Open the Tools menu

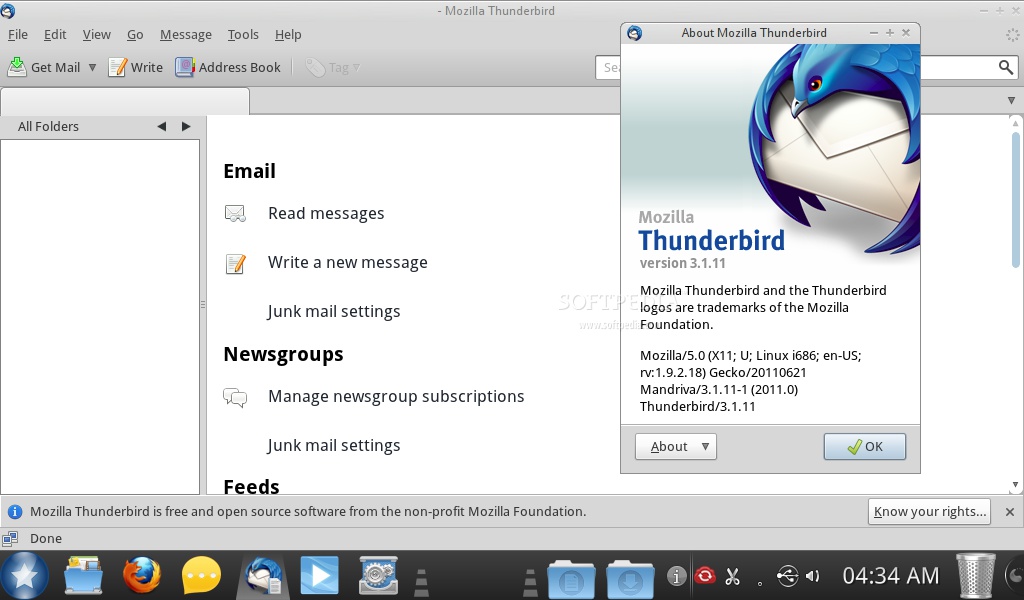coord(243,35)
